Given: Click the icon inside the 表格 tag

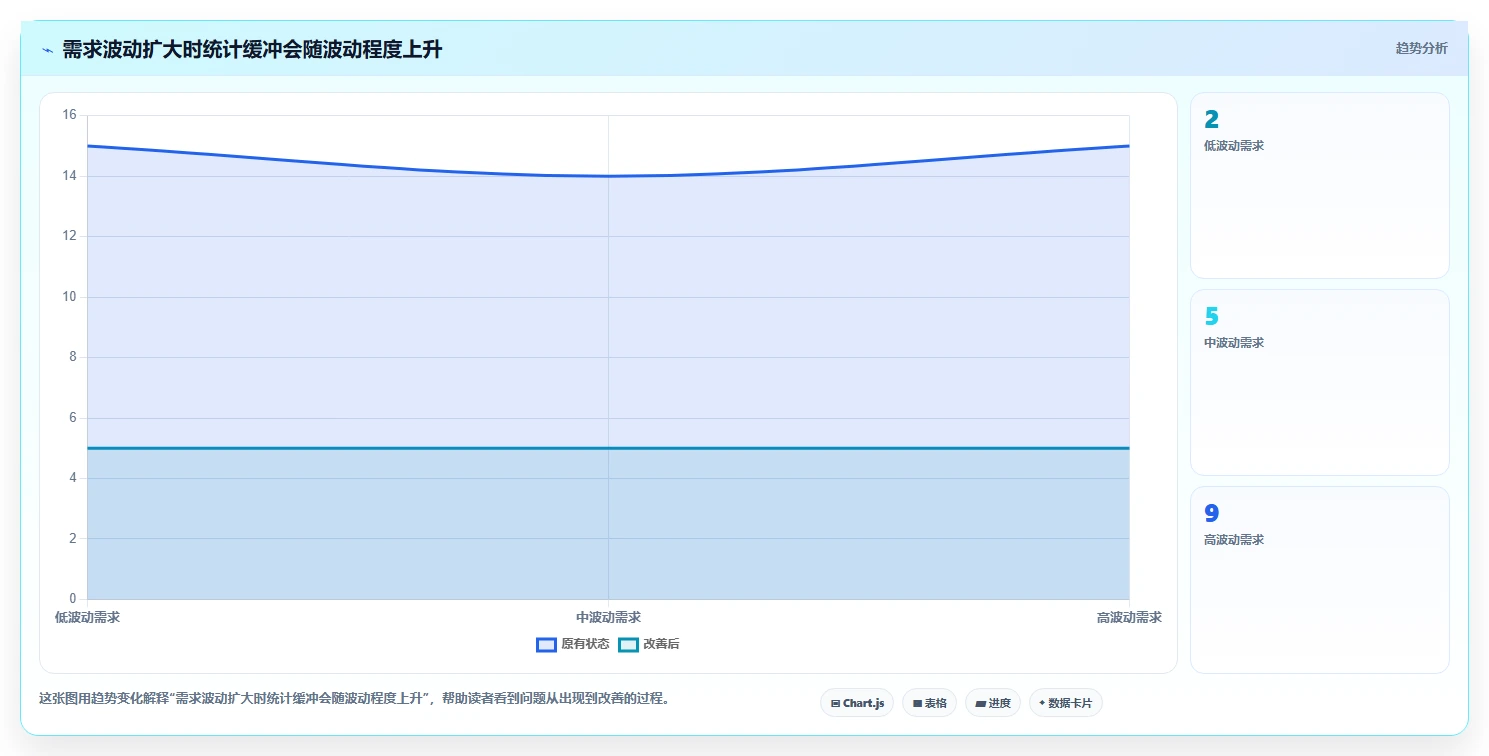Looking at the screenshot, I should click(917, 704).
